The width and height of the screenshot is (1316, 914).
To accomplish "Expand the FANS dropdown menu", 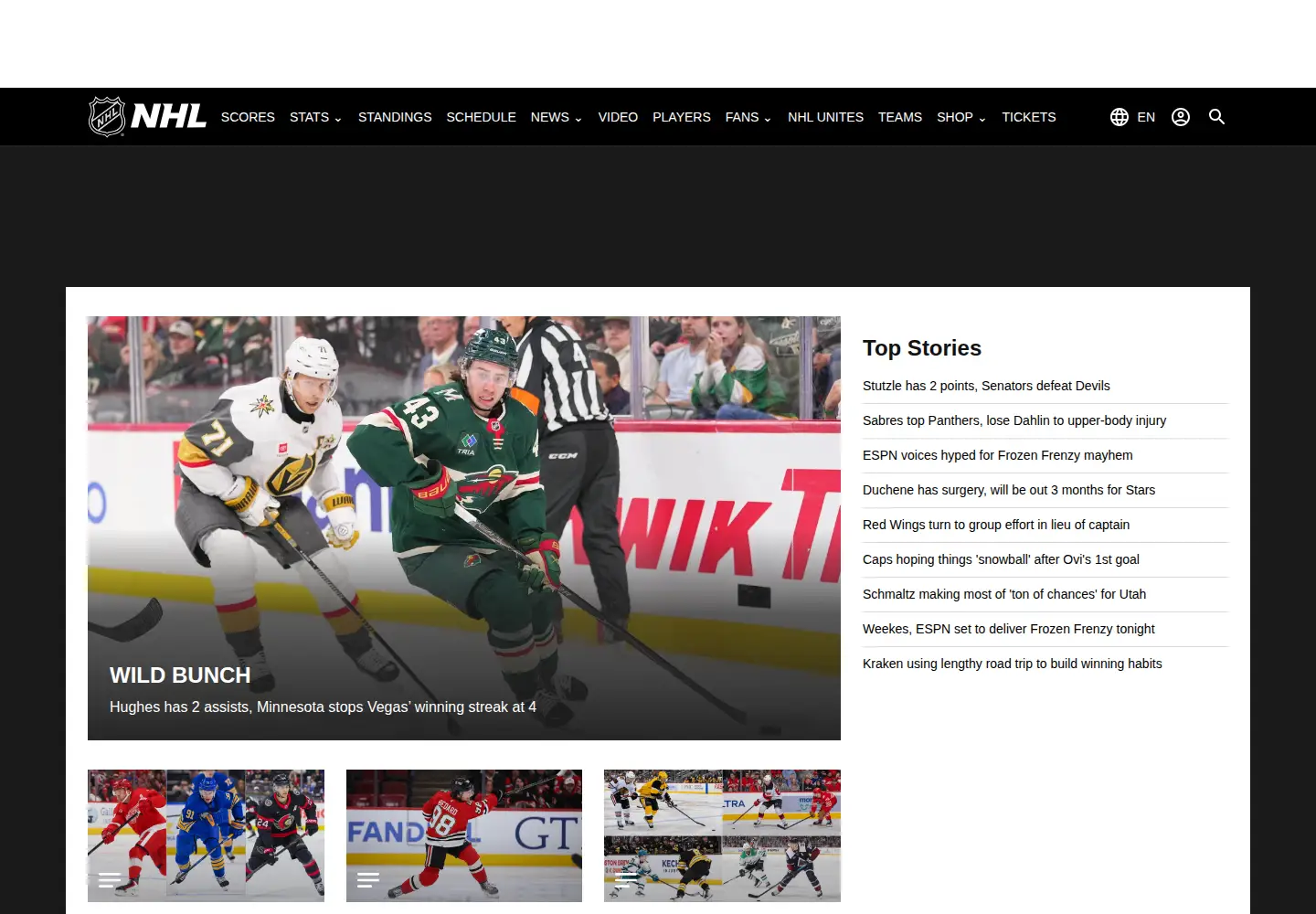I will pyautogui.click(x=748, y=117).
